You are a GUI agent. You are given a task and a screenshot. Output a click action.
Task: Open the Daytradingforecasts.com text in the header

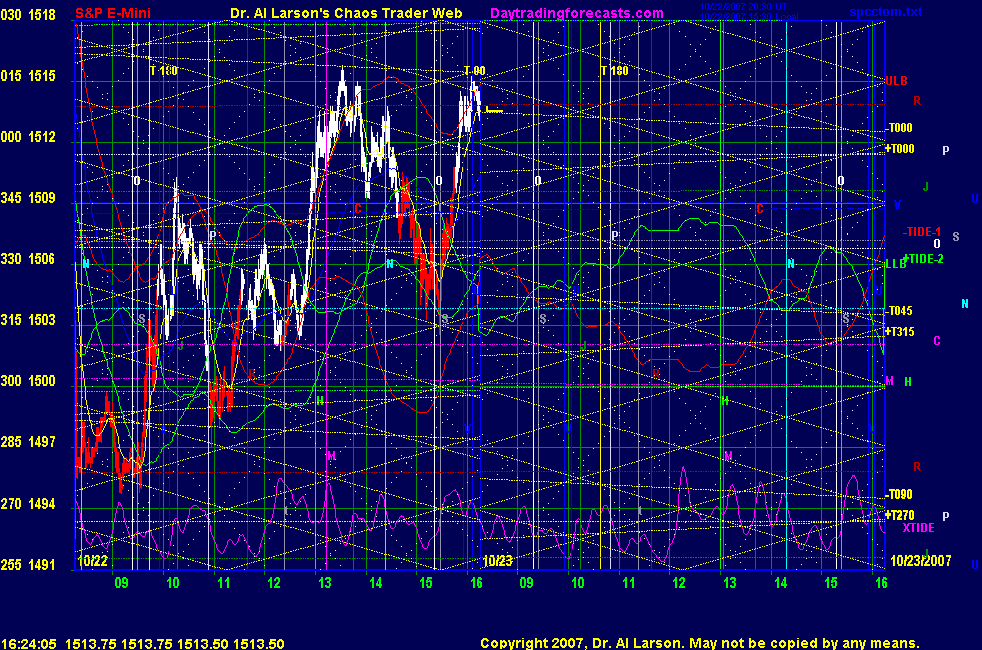tap(577, 13)
